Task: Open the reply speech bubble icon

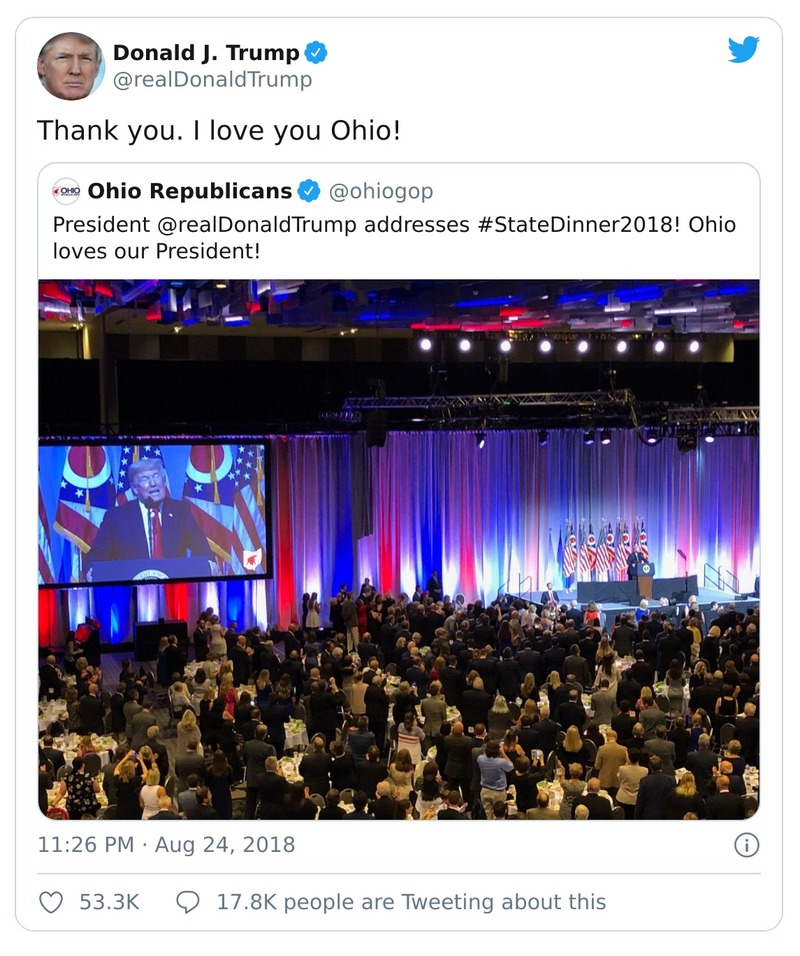Action: (185, 902)
